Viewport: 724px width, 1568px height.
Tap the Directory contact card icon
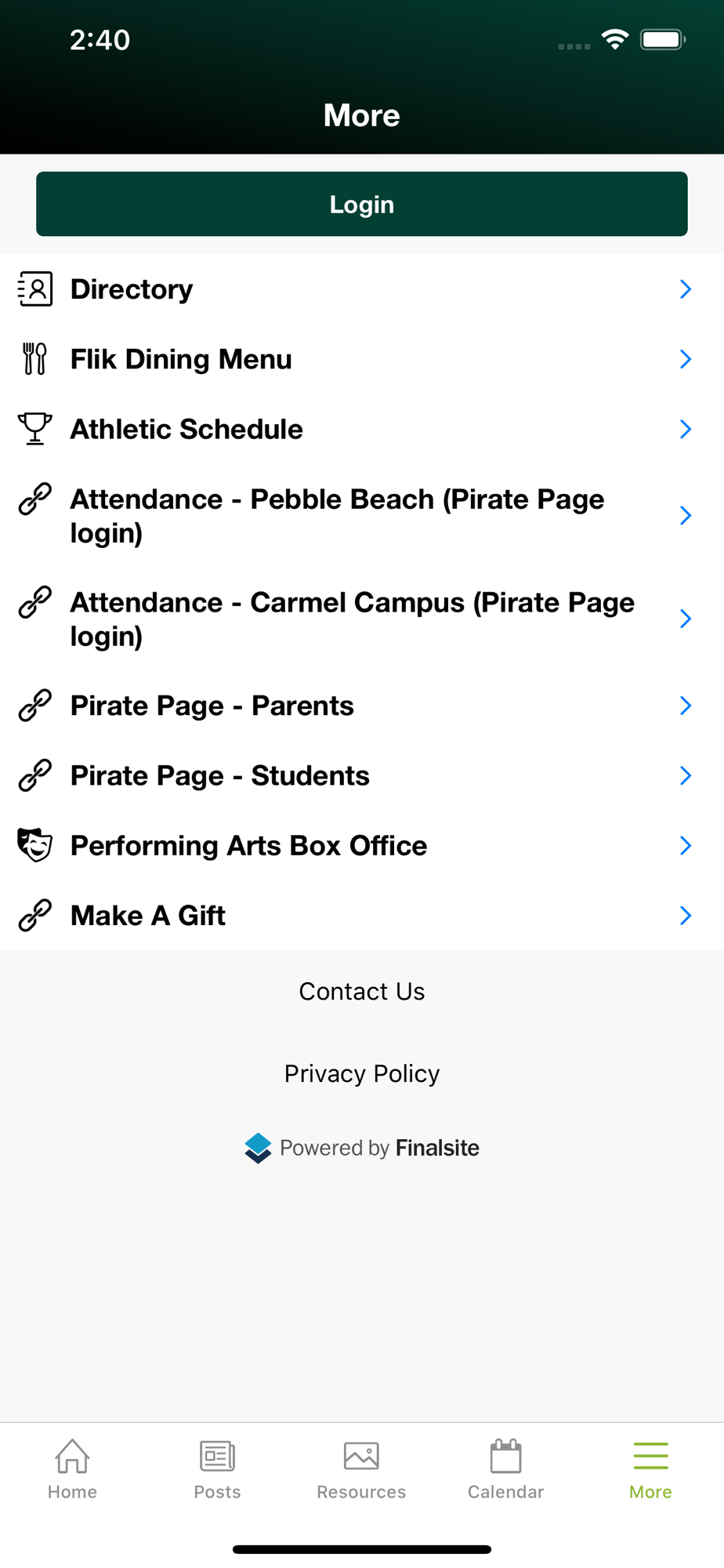point(35,289)
